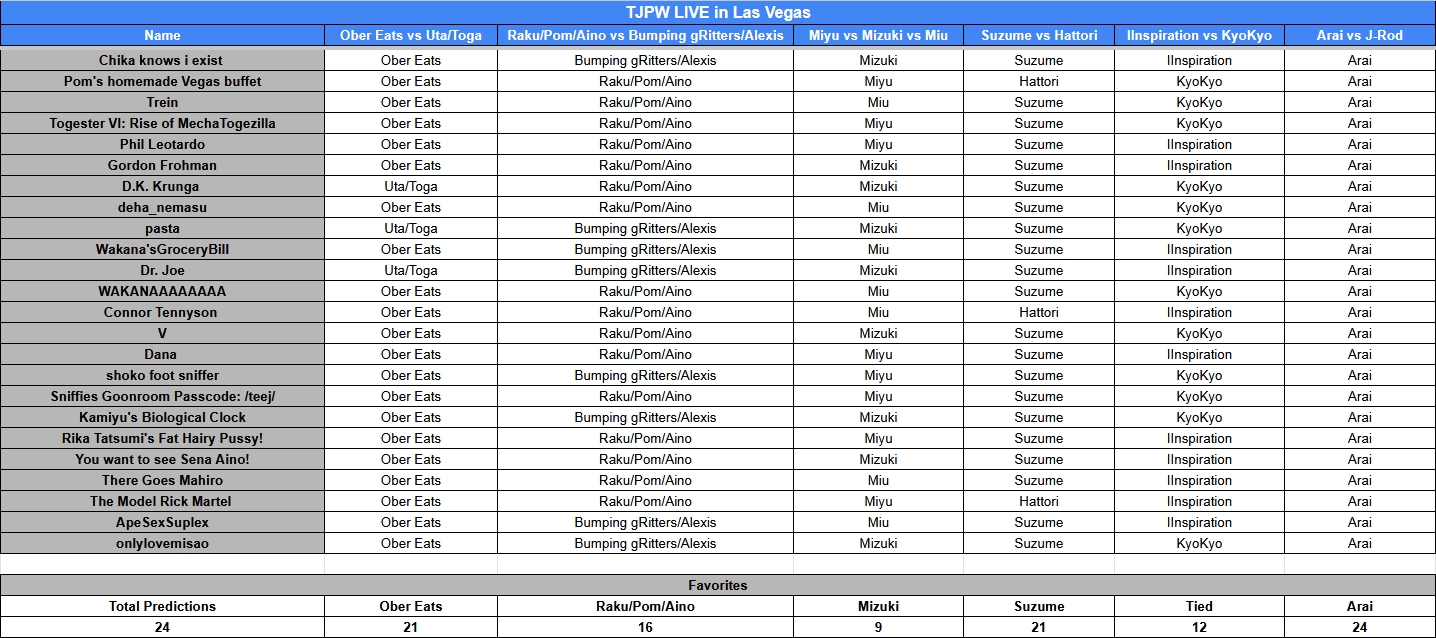The image size is (1436, 638).
Task: Click 'Hattori' in The Model Rick Martel row
Action: coord(1039,501)
